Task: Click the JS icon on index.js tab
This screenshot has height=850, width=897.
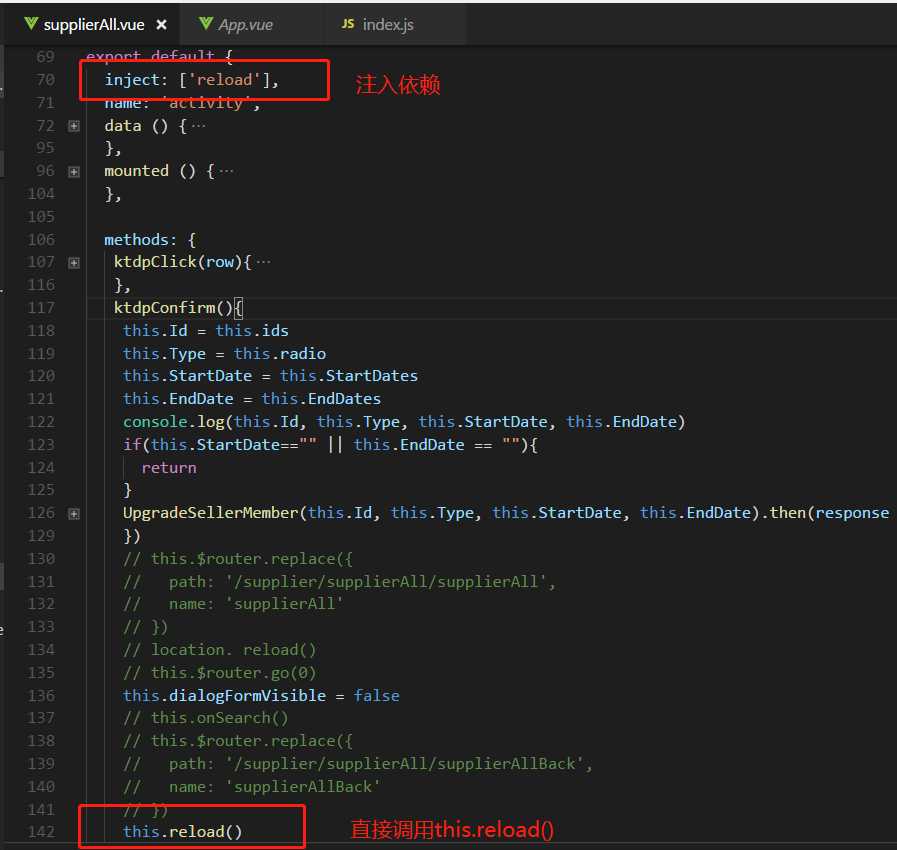Action: click(x=348, y=24)
